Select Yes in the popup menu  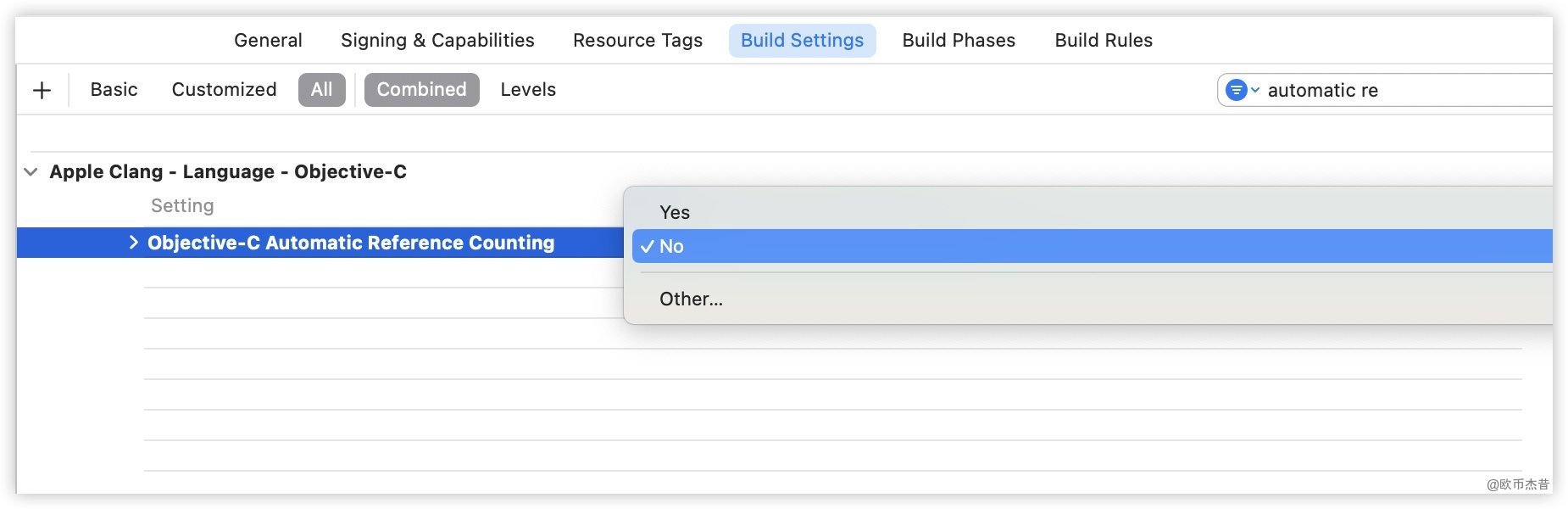[x=675, y=212]
